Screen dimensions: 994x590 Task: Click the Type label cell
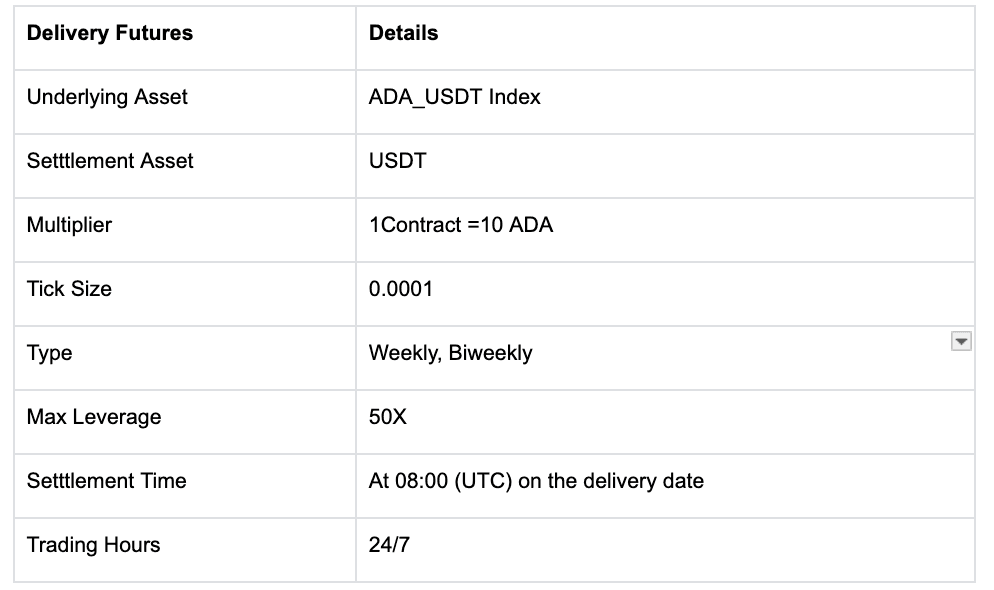click(50, 353)
